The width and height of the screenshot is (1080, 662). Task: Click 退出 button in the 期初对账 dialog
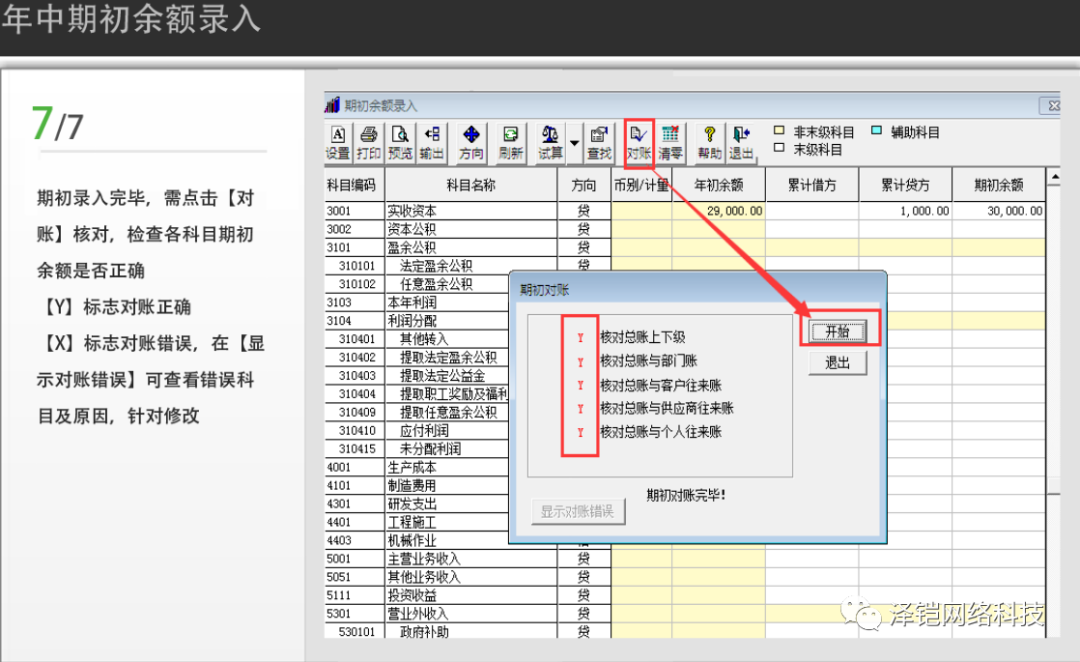tap(838, 363)
